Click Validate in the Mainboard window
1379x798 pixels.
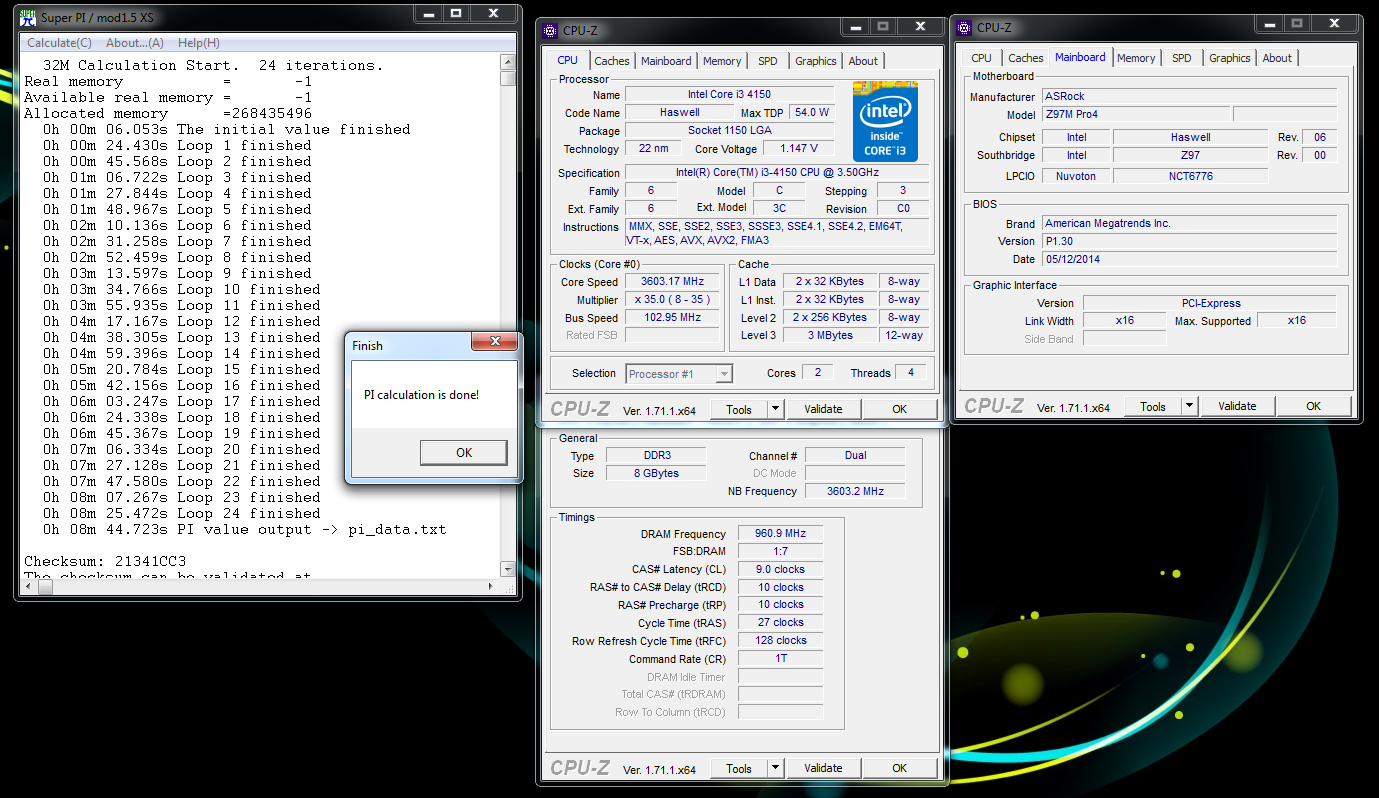point(1237,406)
